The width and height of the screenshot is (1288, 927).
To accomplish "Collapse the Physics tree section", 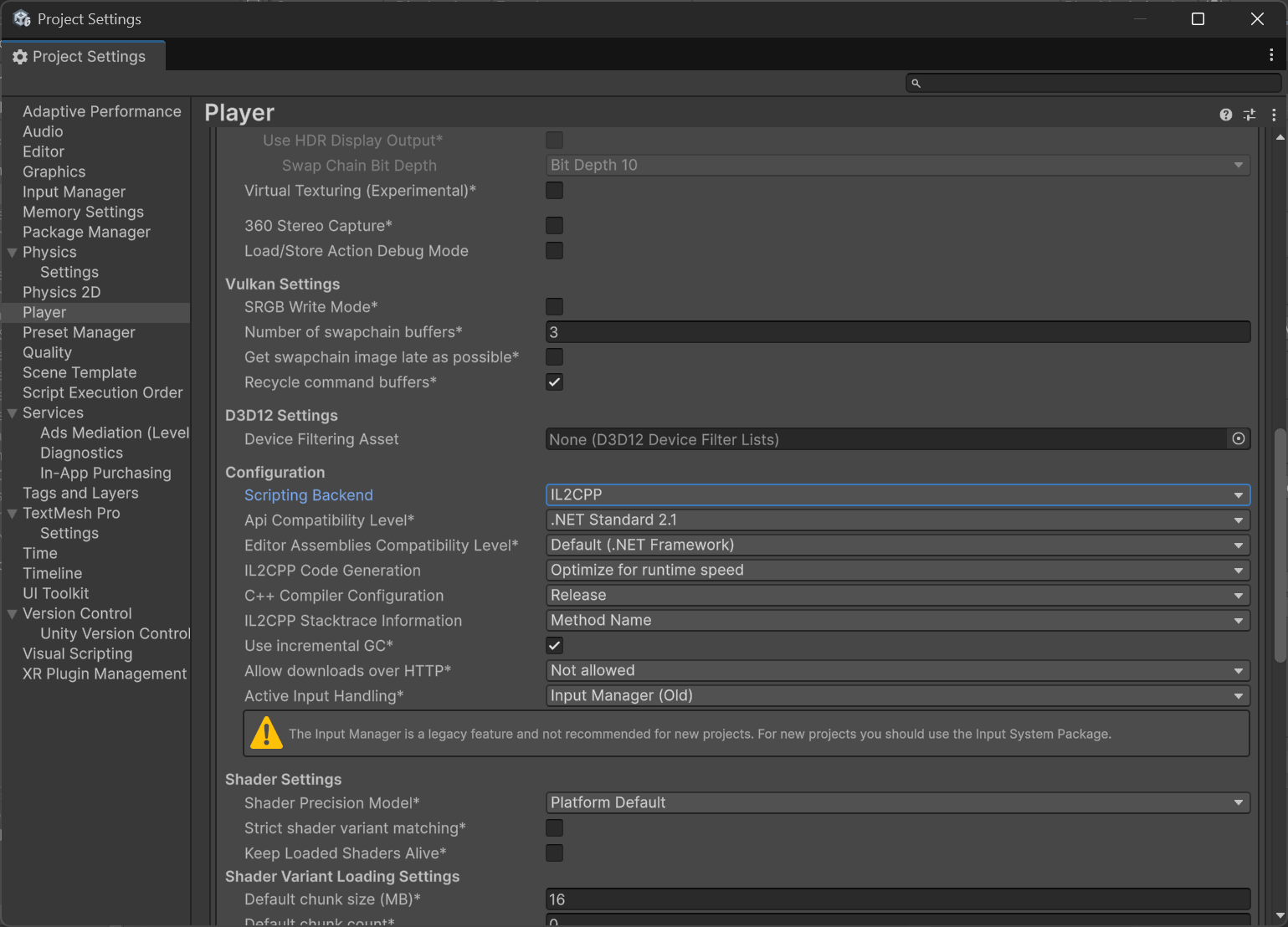I will (13, 253).
